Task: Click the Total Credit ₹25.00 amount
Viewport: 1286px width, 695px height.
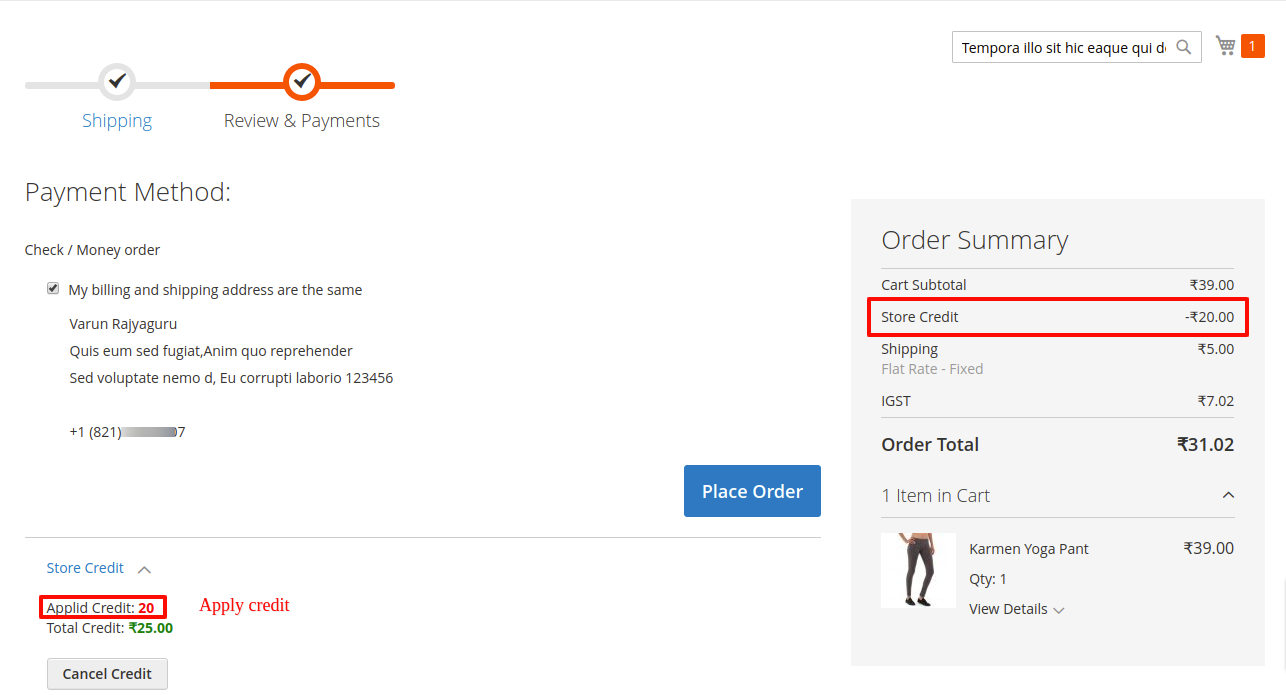Action: [x=150, y=628]
